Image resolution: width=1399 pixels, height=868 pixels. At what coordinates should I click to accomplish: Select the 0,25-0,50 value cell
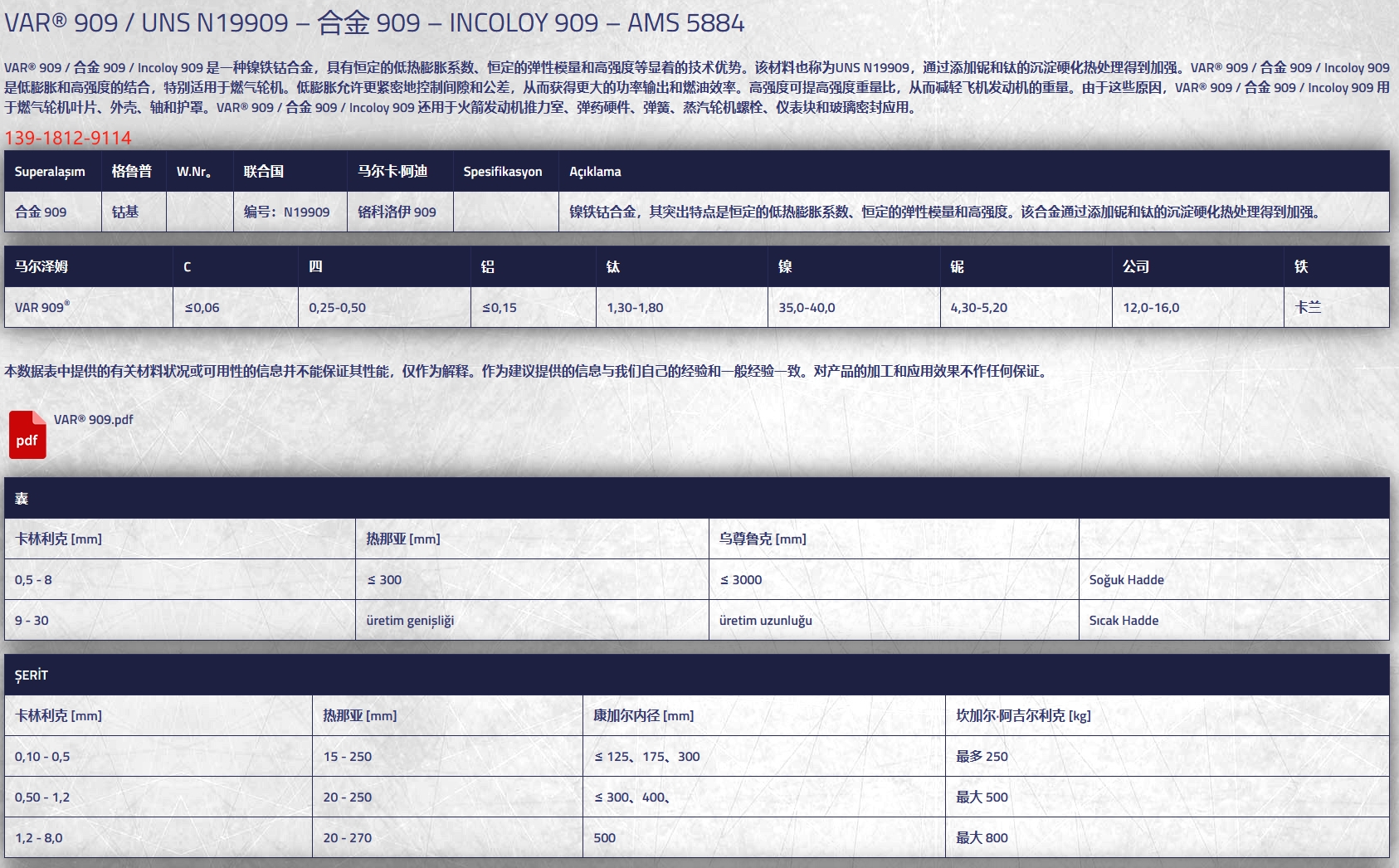(x=384, y=307)
